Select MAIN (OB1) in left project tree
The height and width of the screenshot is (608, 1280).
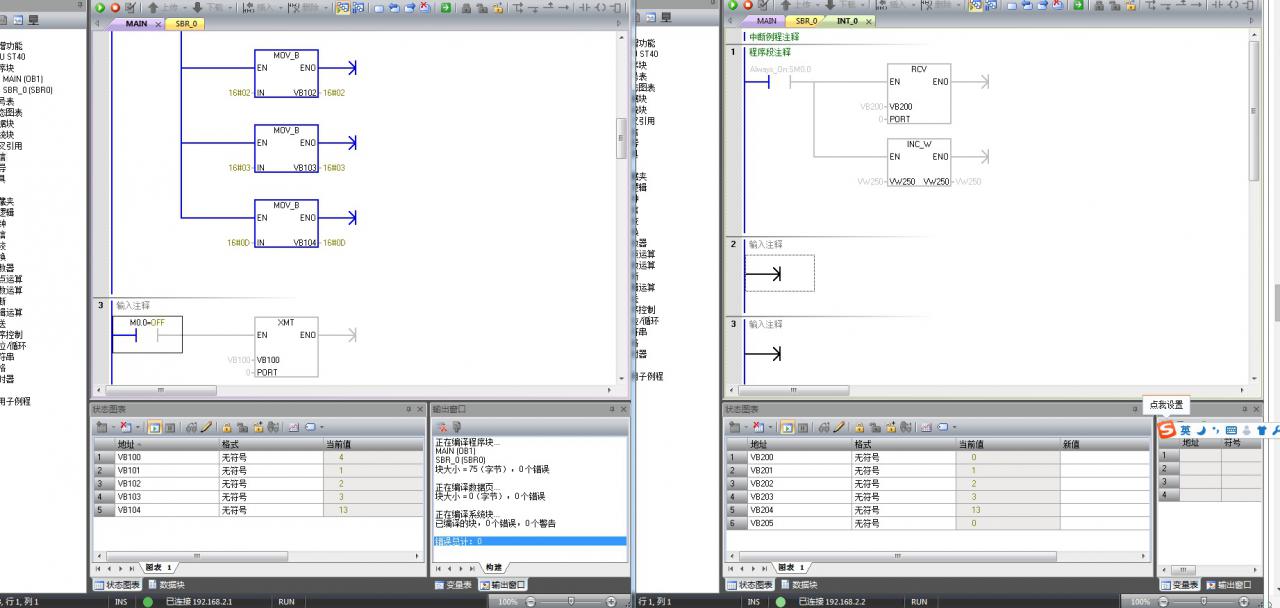click(x=23, y=79)
